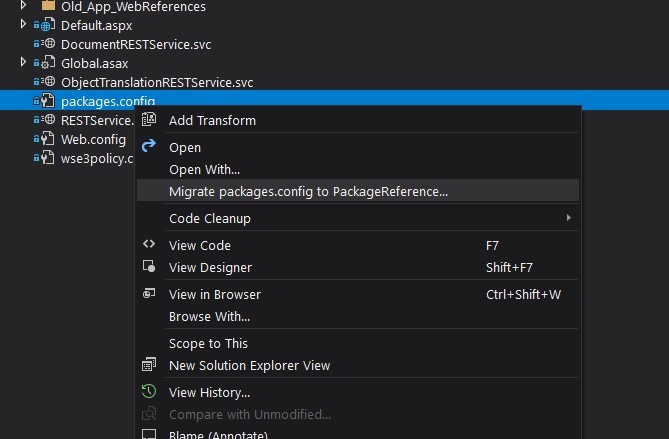Select Global.asax in the tree
Viewport: 669px width, 439px height.
pos(94,64)
